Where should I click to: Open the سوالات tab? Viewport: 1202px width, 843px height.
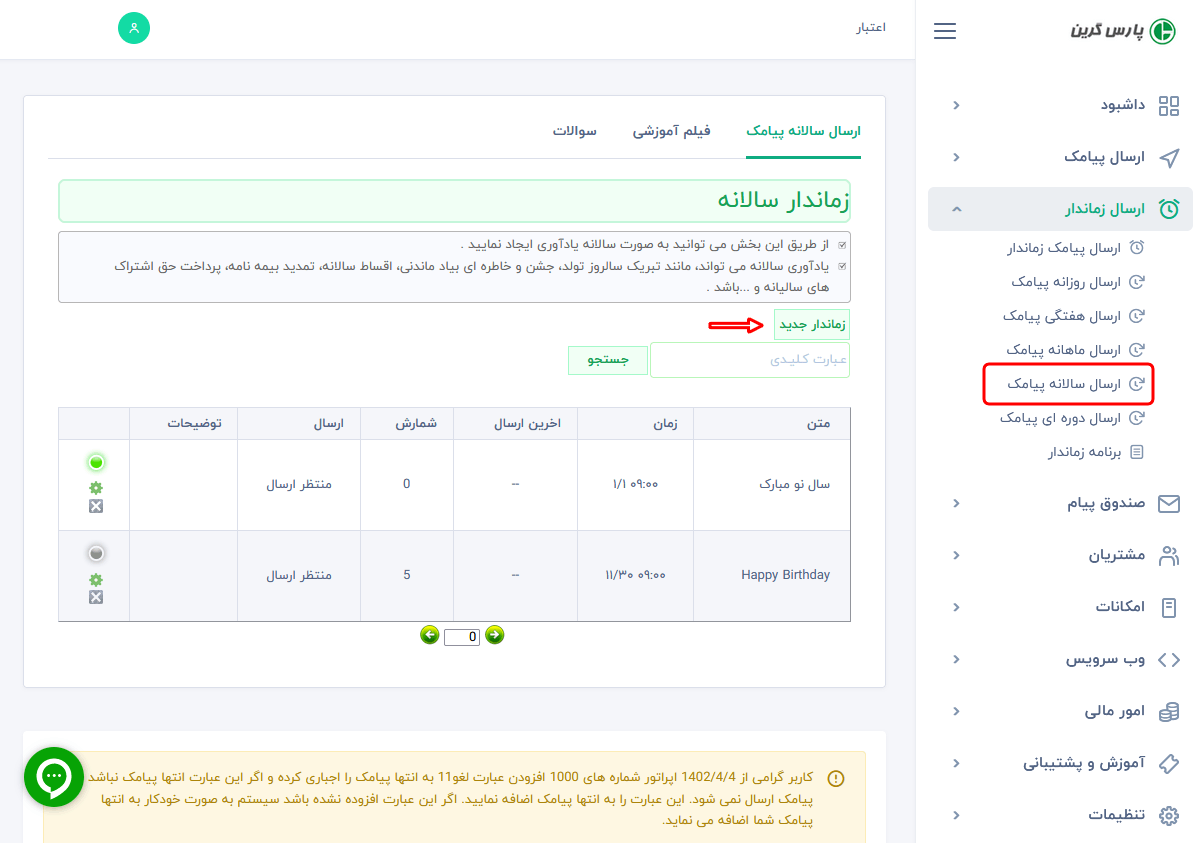576,131
